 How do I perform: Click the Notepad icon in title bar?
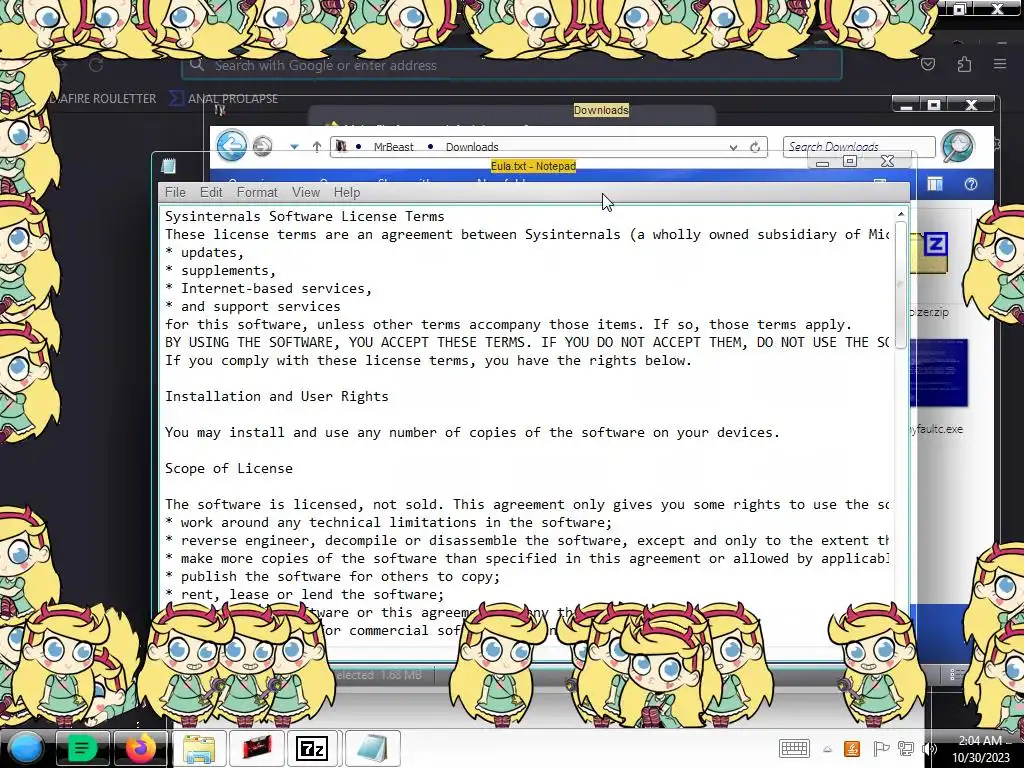168,167
